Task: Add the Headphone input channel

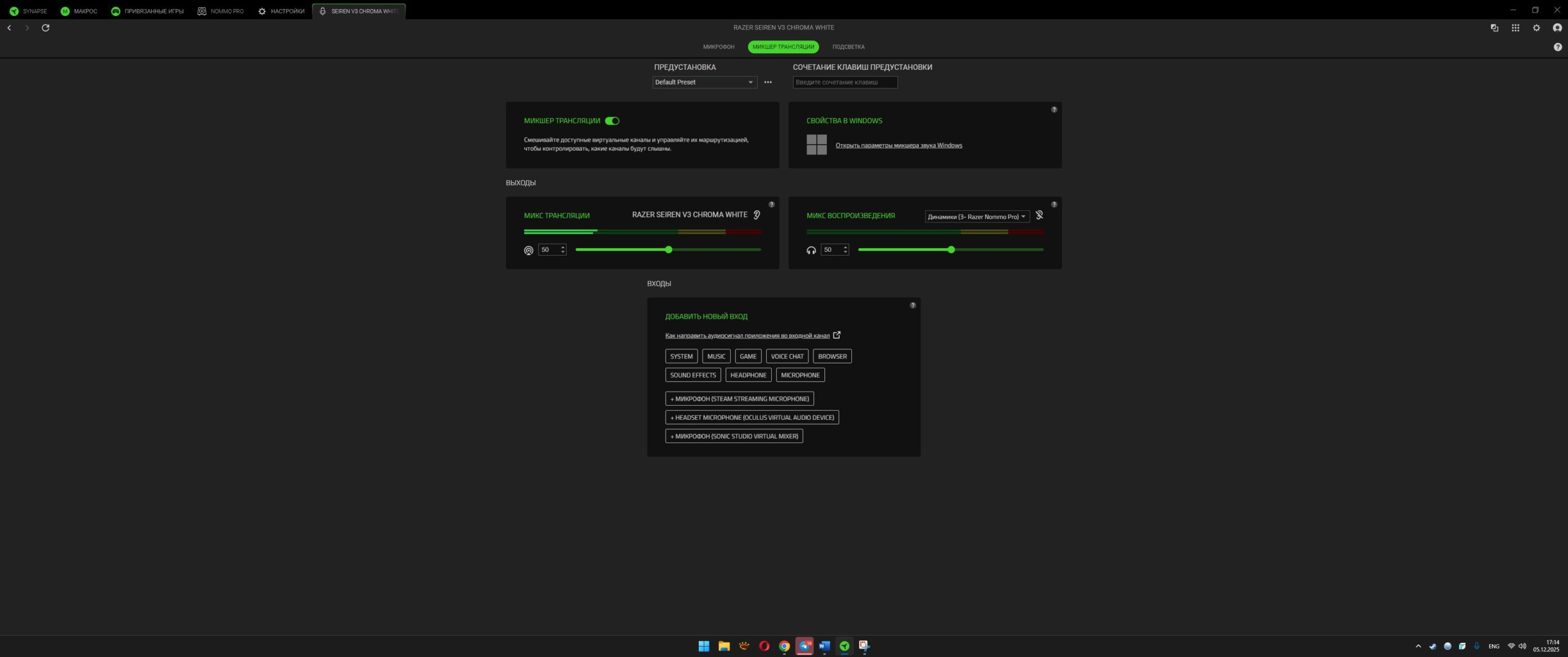Action: (748, 375)
